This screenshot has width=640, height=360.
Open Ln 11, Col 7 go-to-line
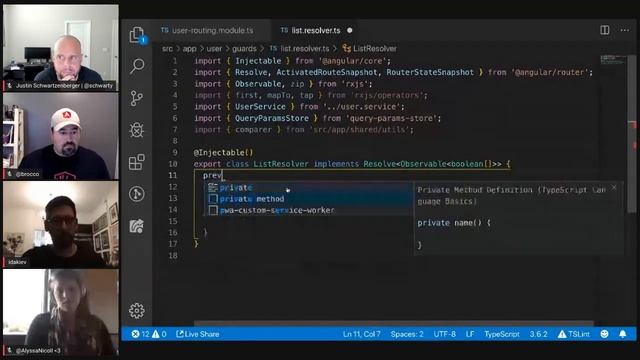tap(362, 334)
